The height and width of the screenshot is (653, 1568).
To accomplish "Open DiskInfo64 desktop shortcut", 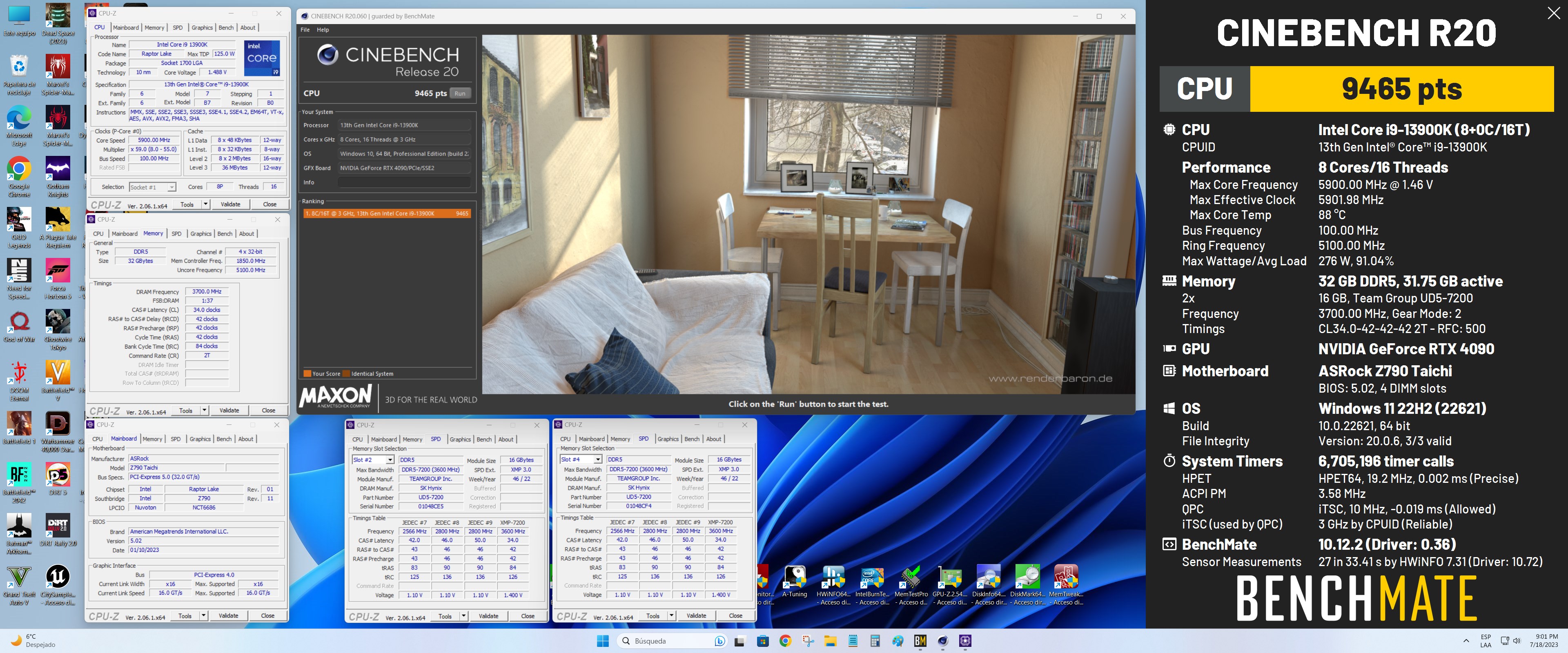I will click(989, 586).
